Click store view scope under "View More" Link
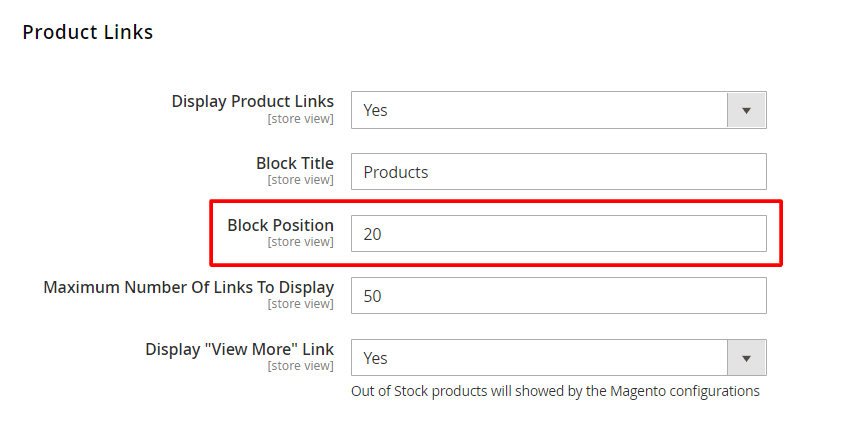This screenshot has height=428, width=860. pos(300,367)
